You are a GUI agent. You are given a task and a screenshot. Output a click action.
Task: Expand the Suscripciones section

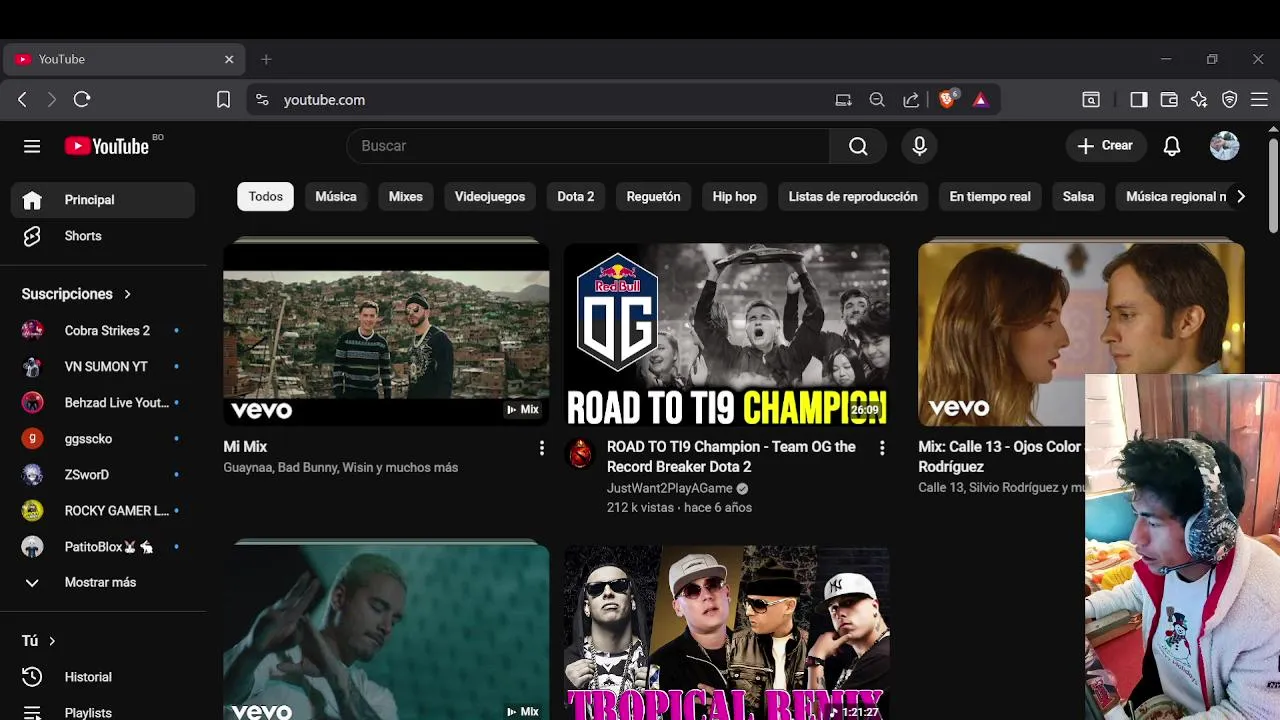tap(77, 294)
